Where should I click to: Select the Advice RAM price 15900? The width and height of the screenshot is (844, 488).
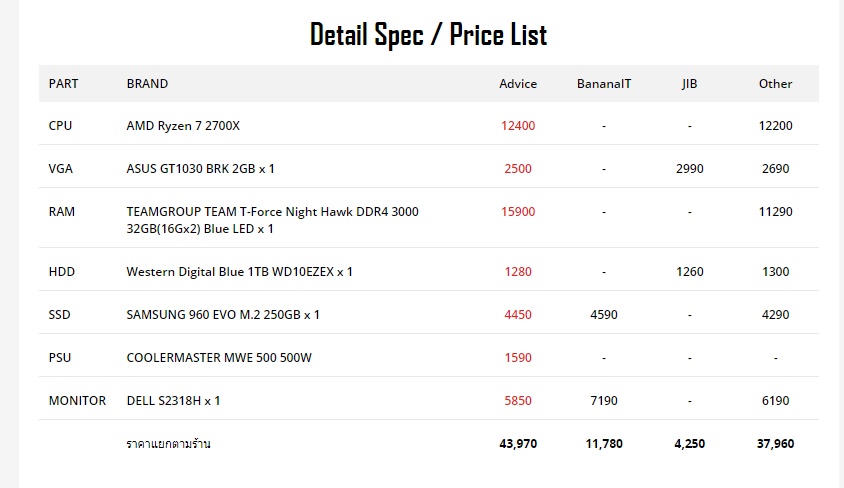tap(518, 212)
